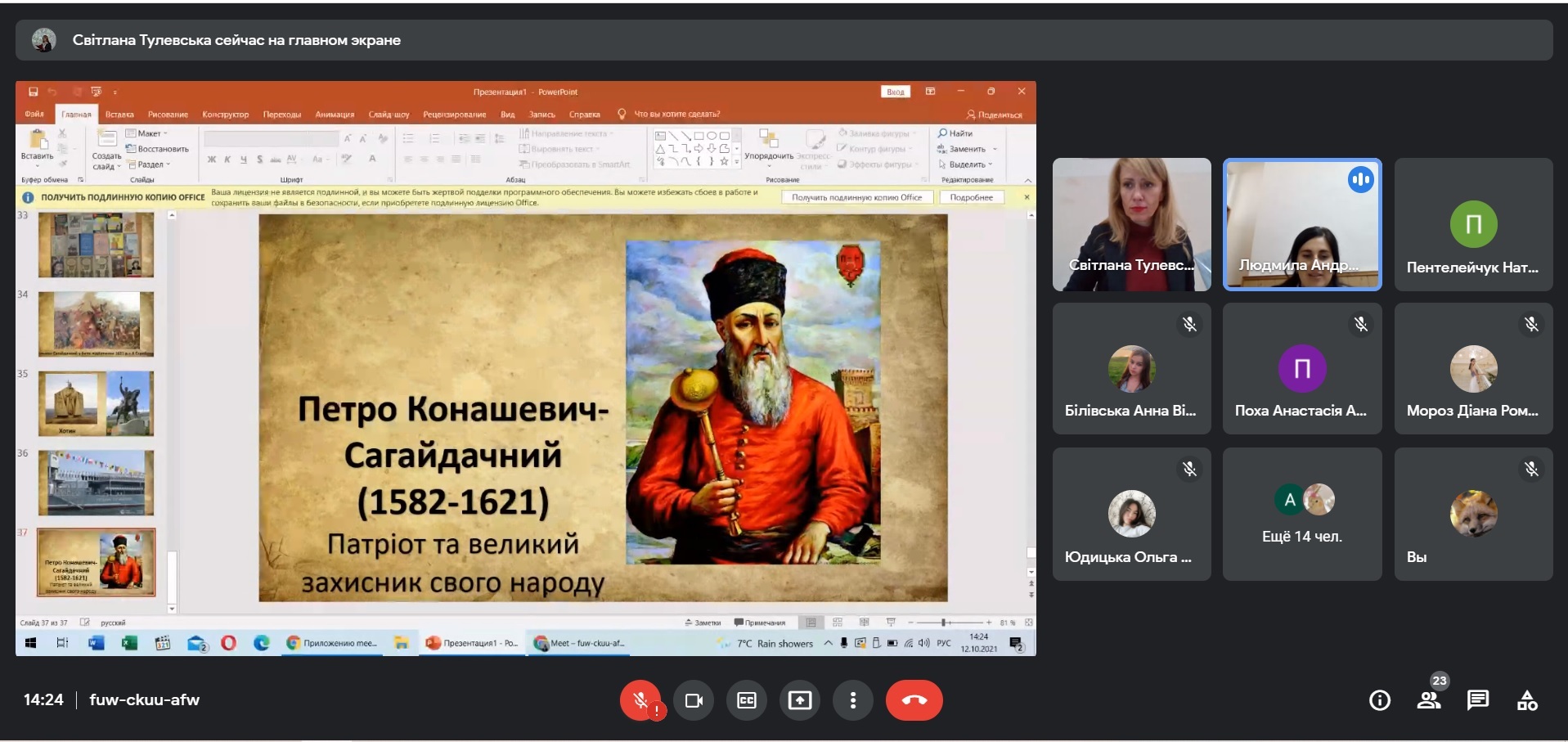Open the Файл menu in PowerPoint
Viewport: 1568px width, 742px height.
coord(34,115)
